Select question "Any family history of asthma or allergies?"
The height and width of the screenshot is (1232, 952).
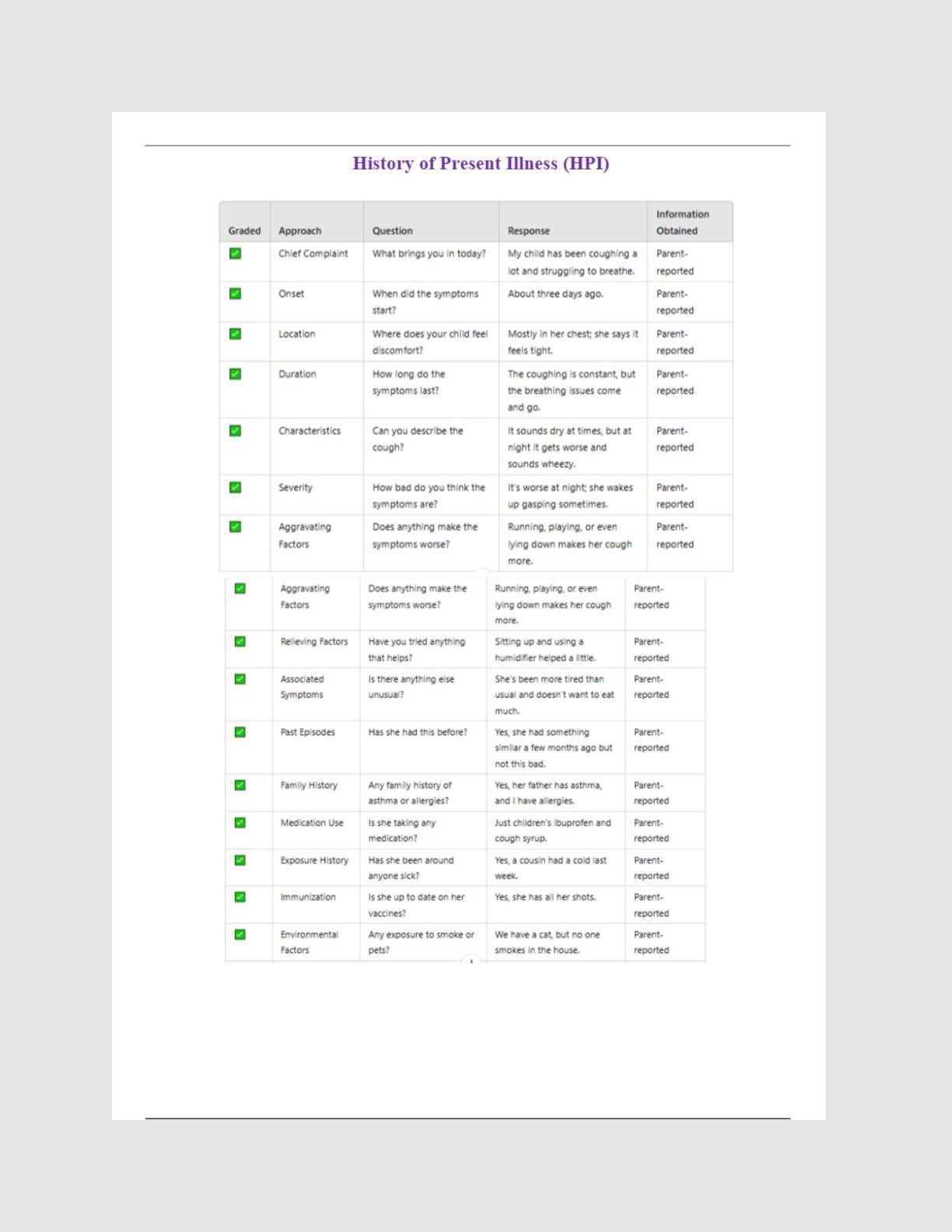[410, 793]
